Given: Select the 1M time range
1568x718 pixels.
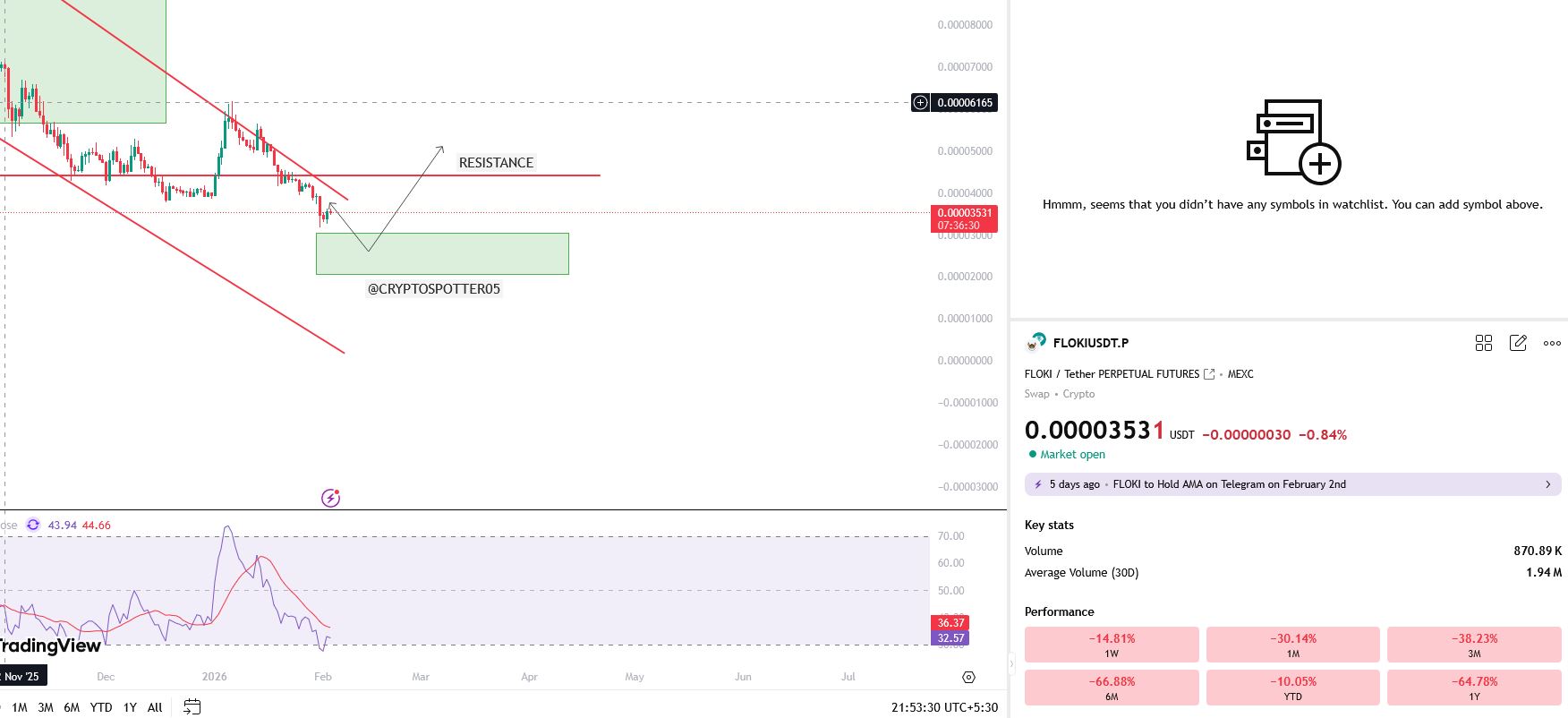Looking at the screenshot, I should click(x=20, y=707).
